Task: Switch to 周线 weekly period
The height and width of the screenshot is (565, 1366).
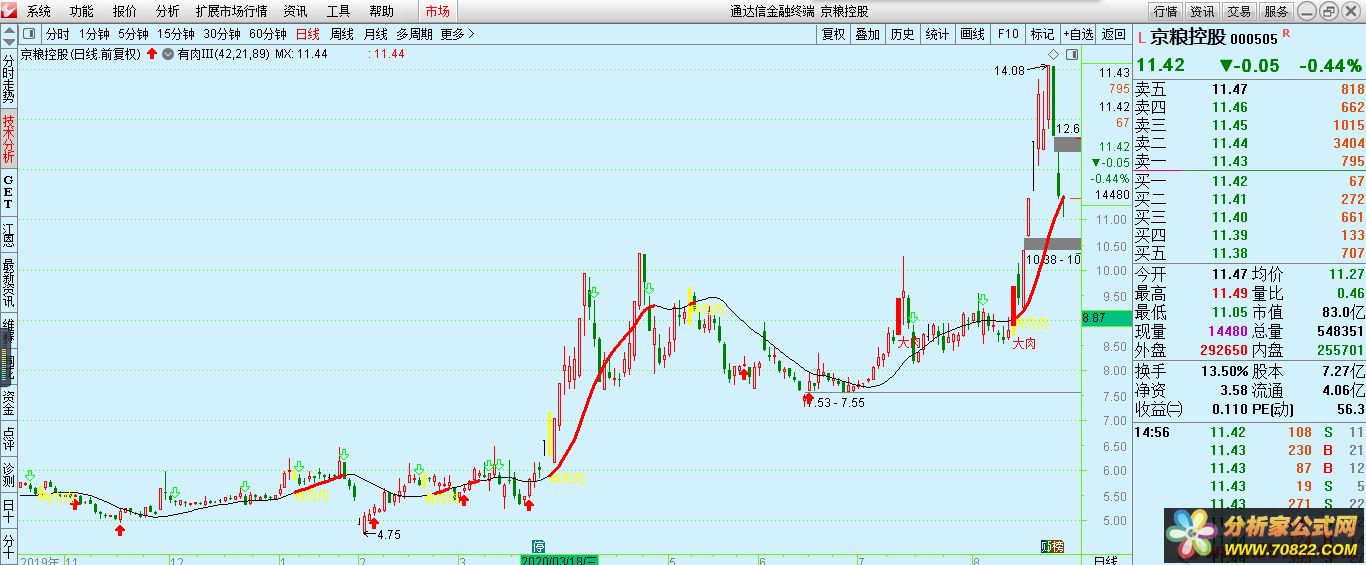Action: pos(342,34)
